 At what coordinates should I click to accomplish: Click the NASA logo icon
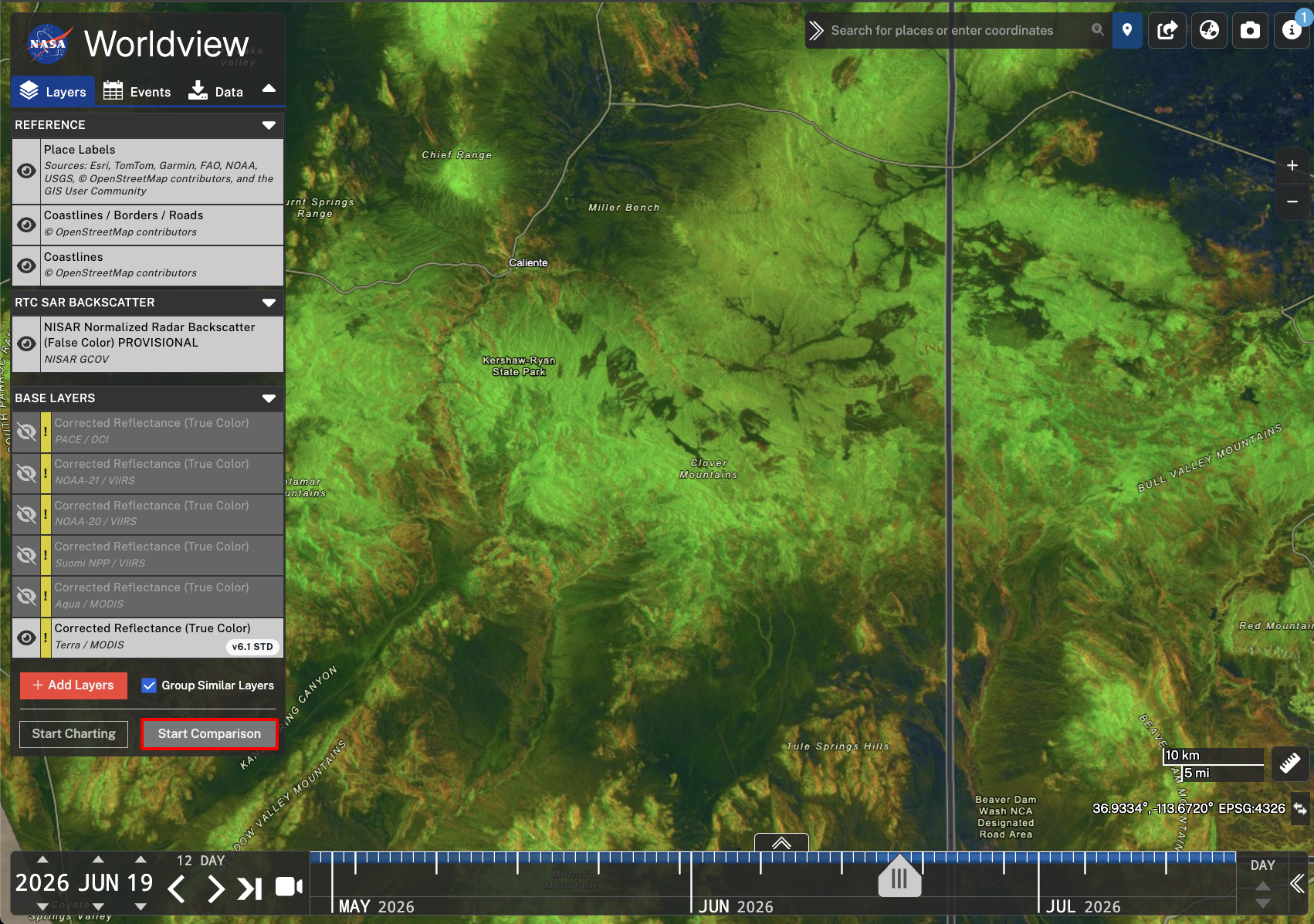coord(49,45)
